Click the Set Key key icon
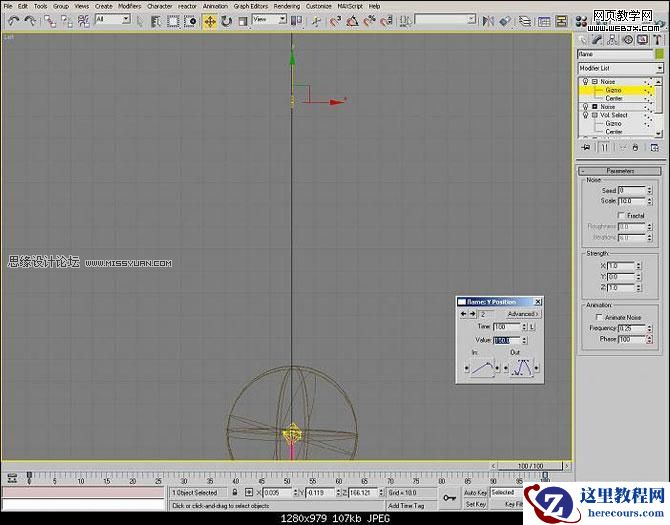The height and width of the screenshot is (525, 670). click(449, 496)
